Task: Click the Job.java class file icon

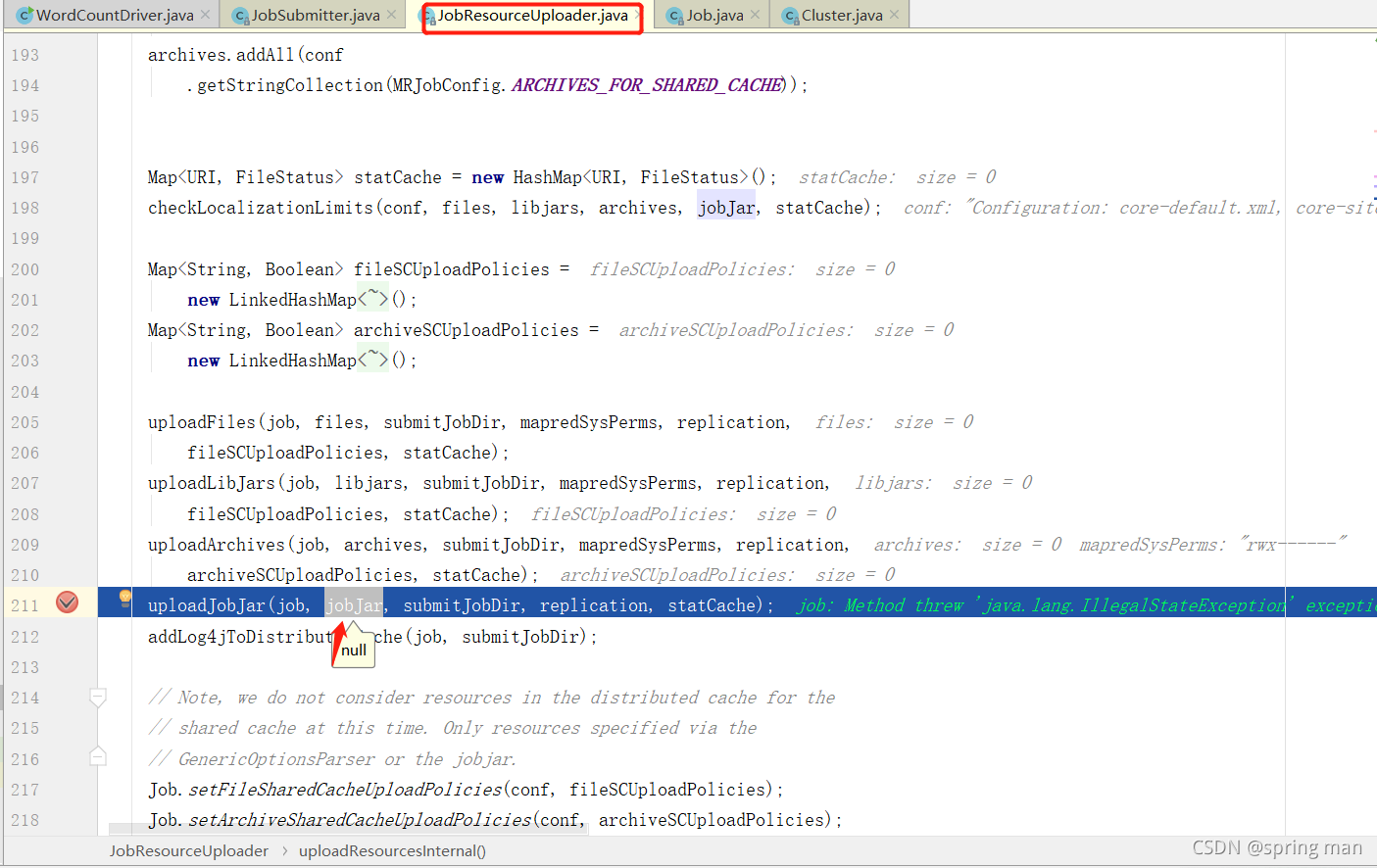Action: pyautogui.click(x=675, y=15)
